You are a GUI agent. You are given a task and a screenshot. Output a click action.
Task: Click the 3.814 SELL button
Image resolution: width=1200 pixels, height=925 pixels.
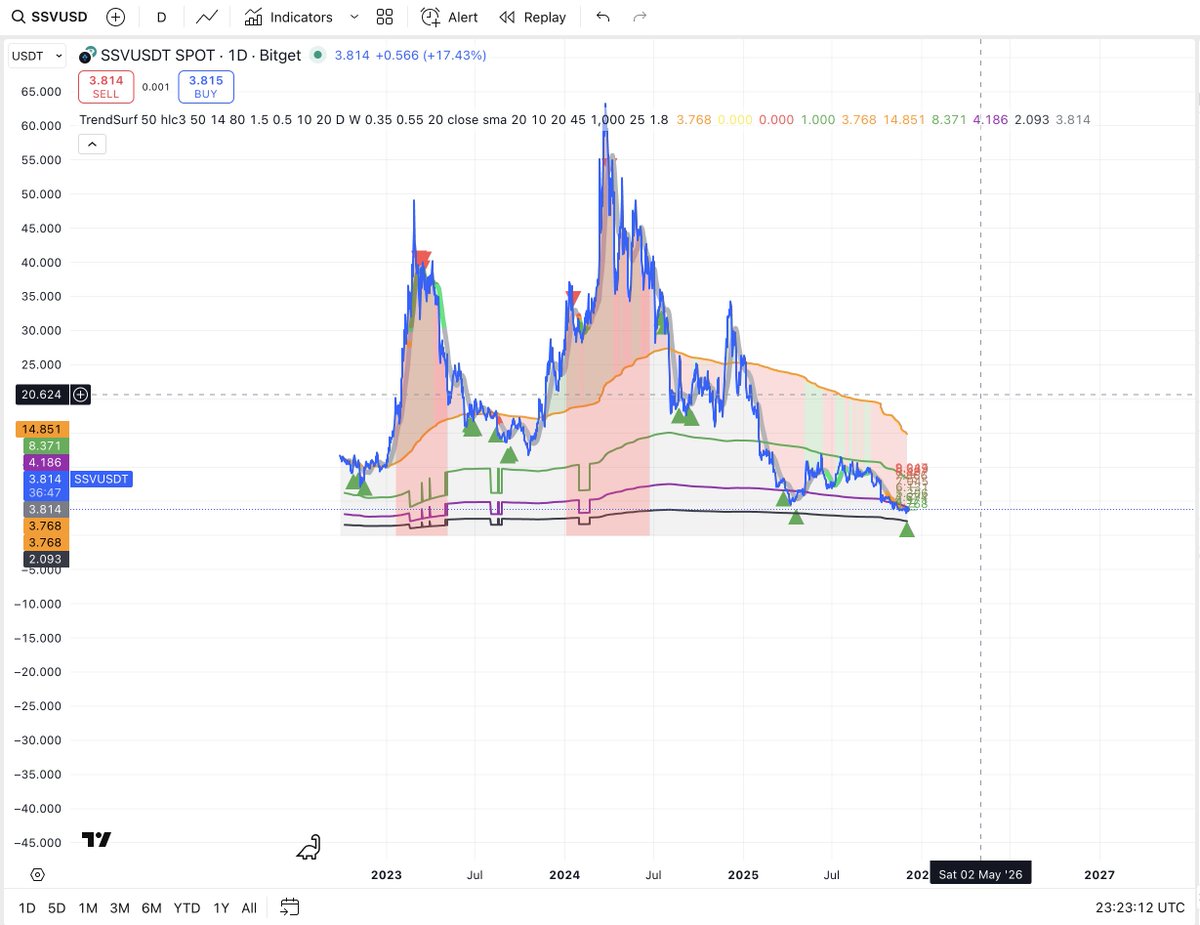[106, 87]
